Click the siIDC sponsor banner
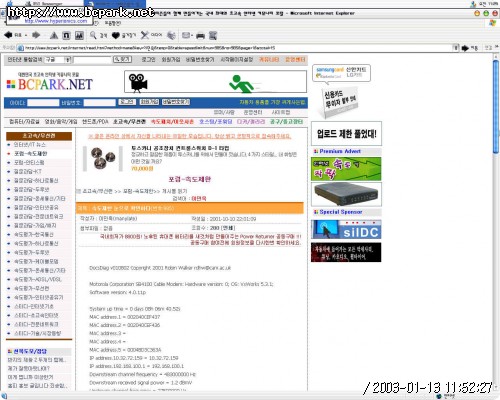 pos(346,229)
